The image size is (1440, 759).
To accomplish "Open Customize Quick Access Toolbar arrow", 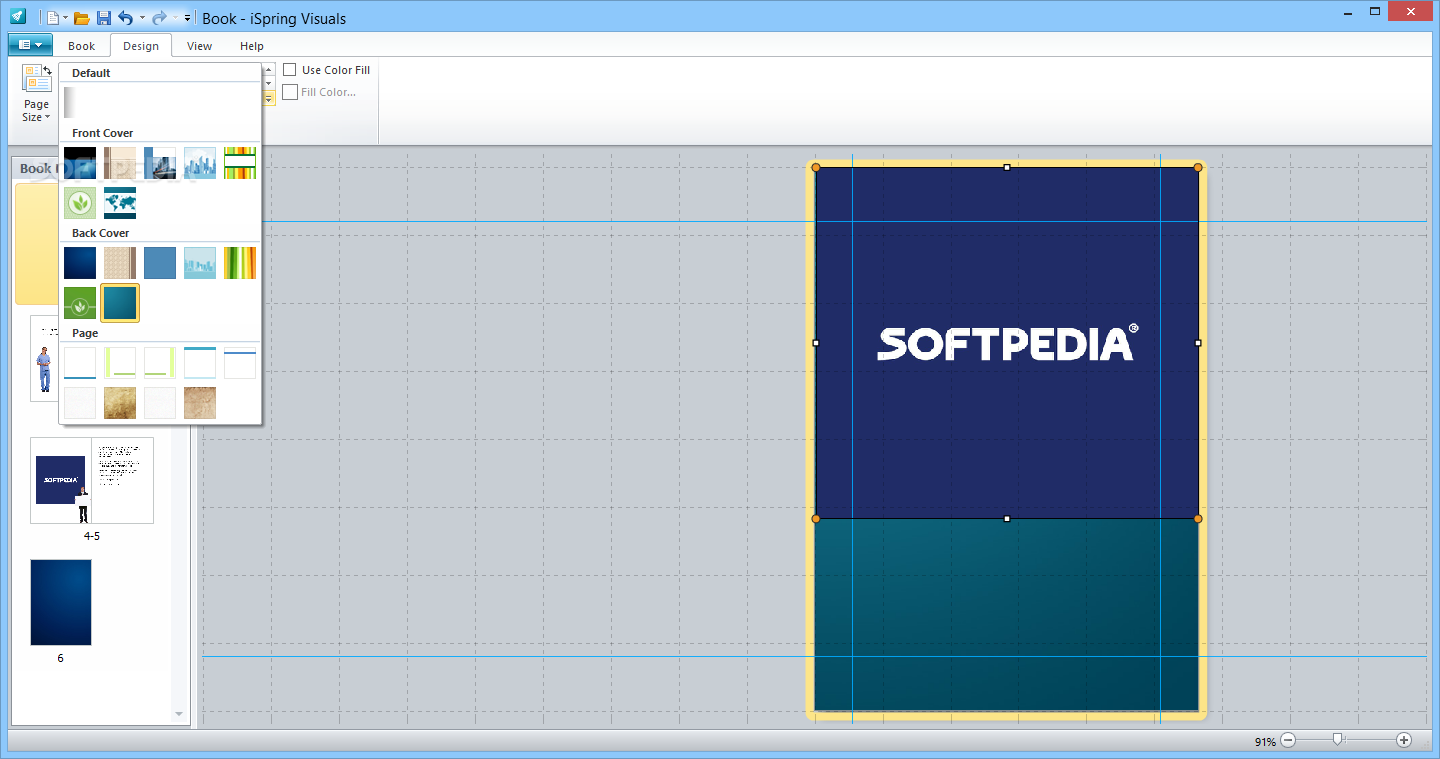I will pyautogui.click(x=188, y=18).
